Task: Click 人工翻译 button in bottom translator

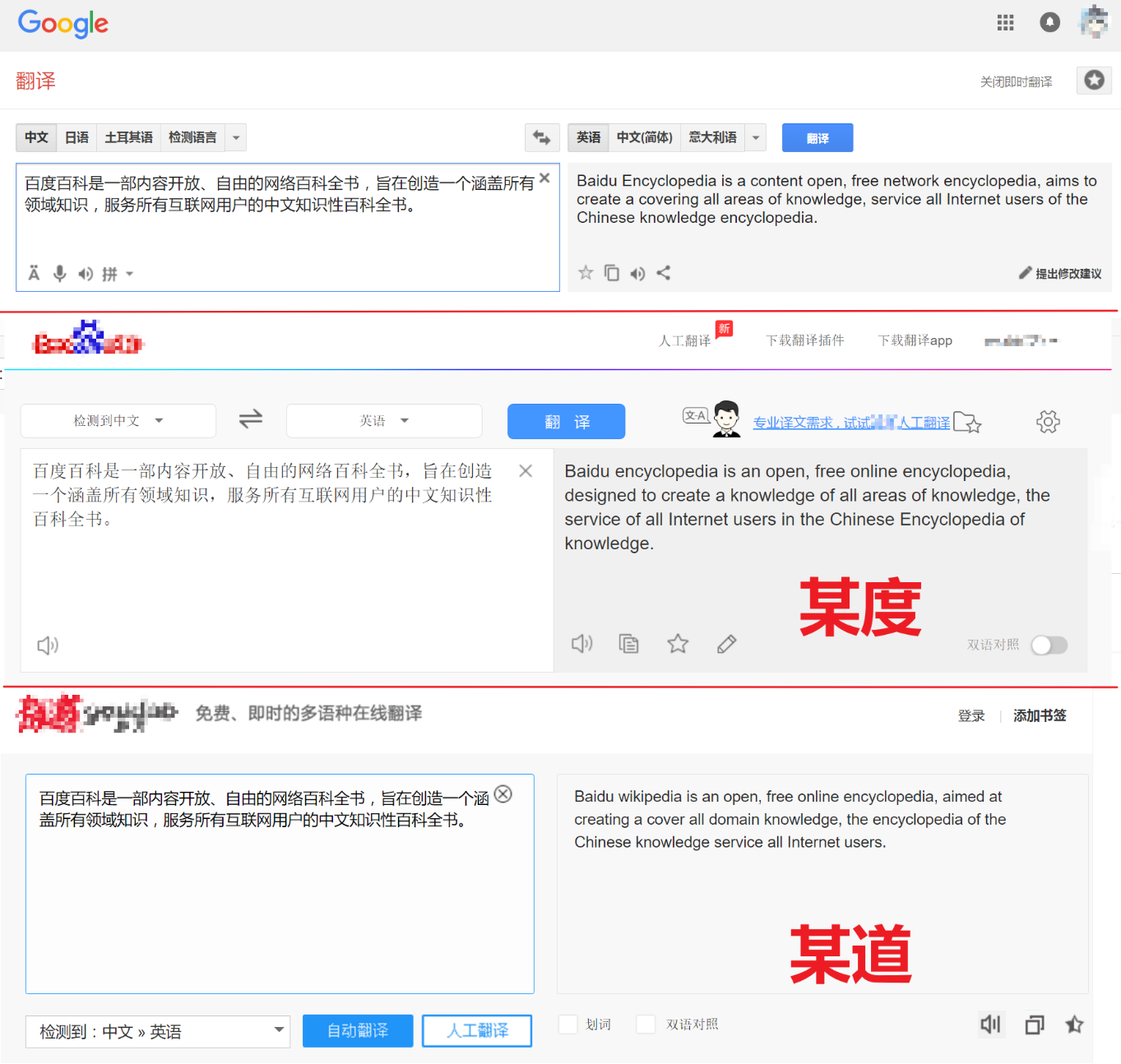Action: (x=477, y=1030)
